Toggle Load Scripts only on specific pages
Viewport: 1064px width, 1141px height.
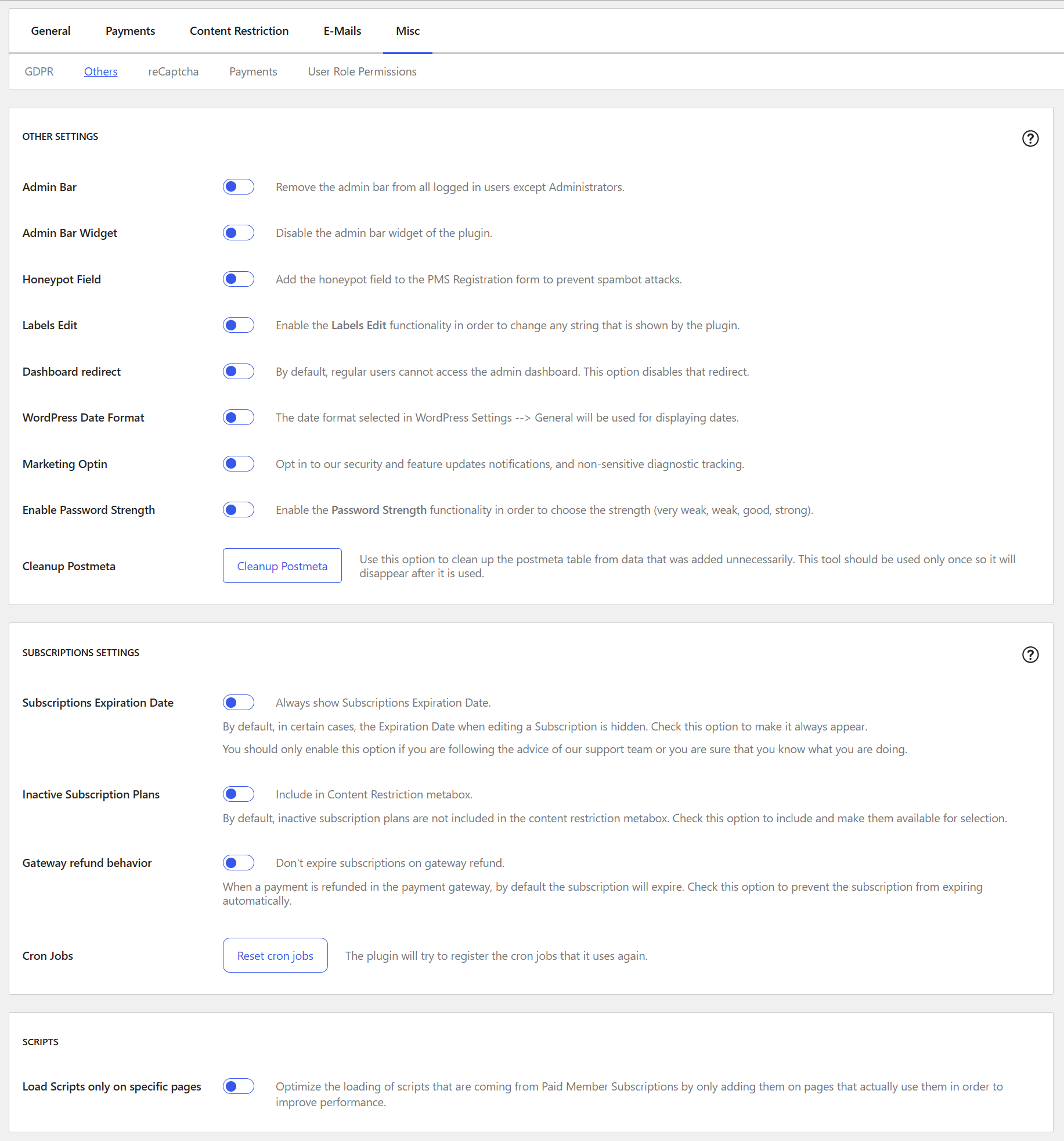[x=239, y=1086]
